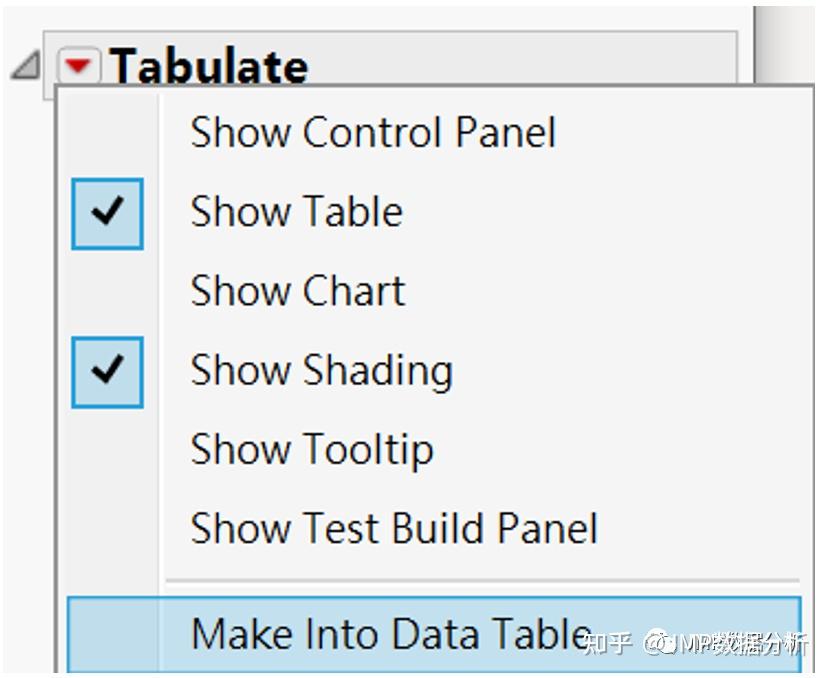Click the Tabulate title text
This screenshot has height=678, width=830.
pos(208,66)
